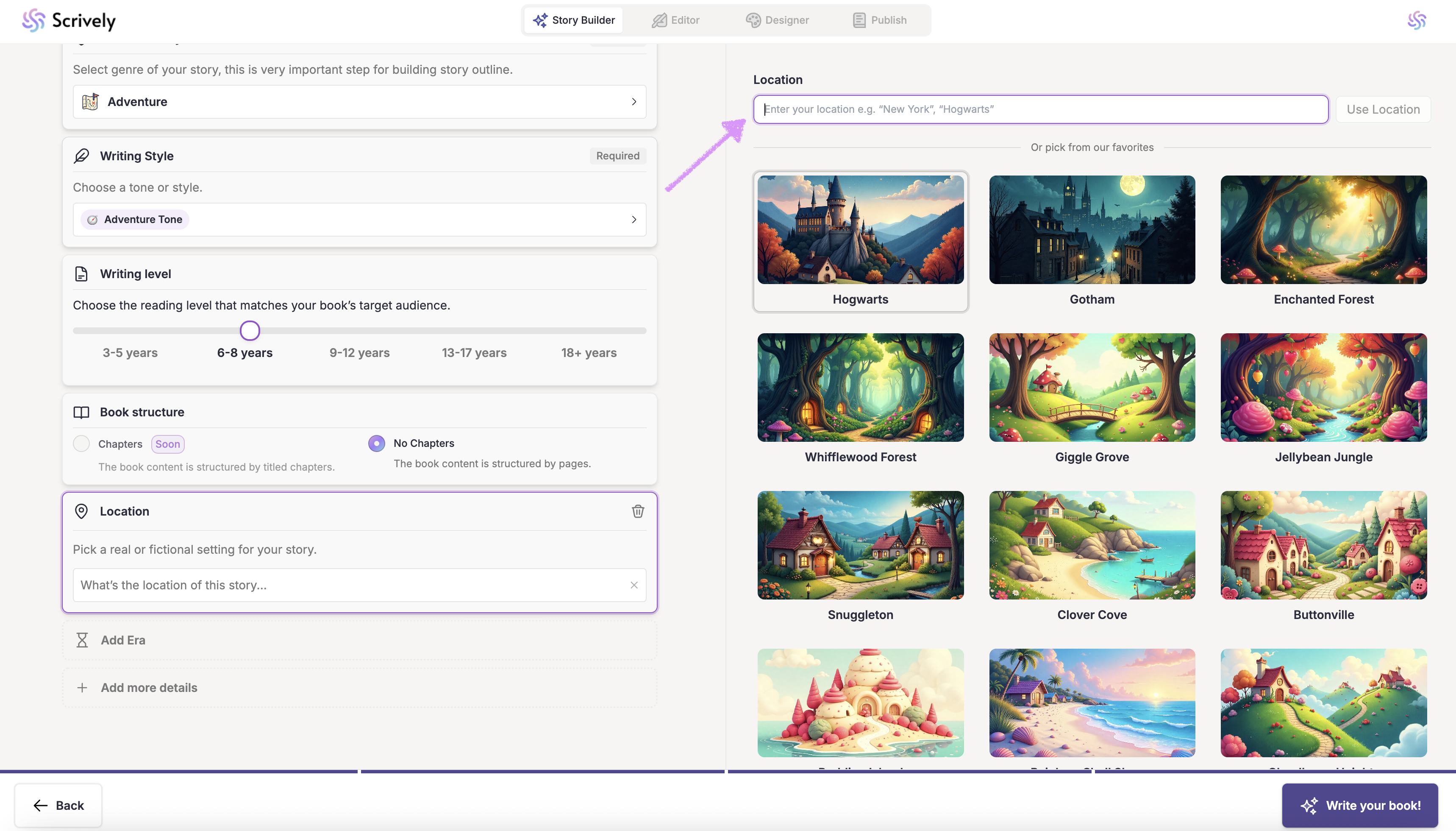Click the writing level slider handle
The width and height of the screenshot is (1456, 831).
250,330
